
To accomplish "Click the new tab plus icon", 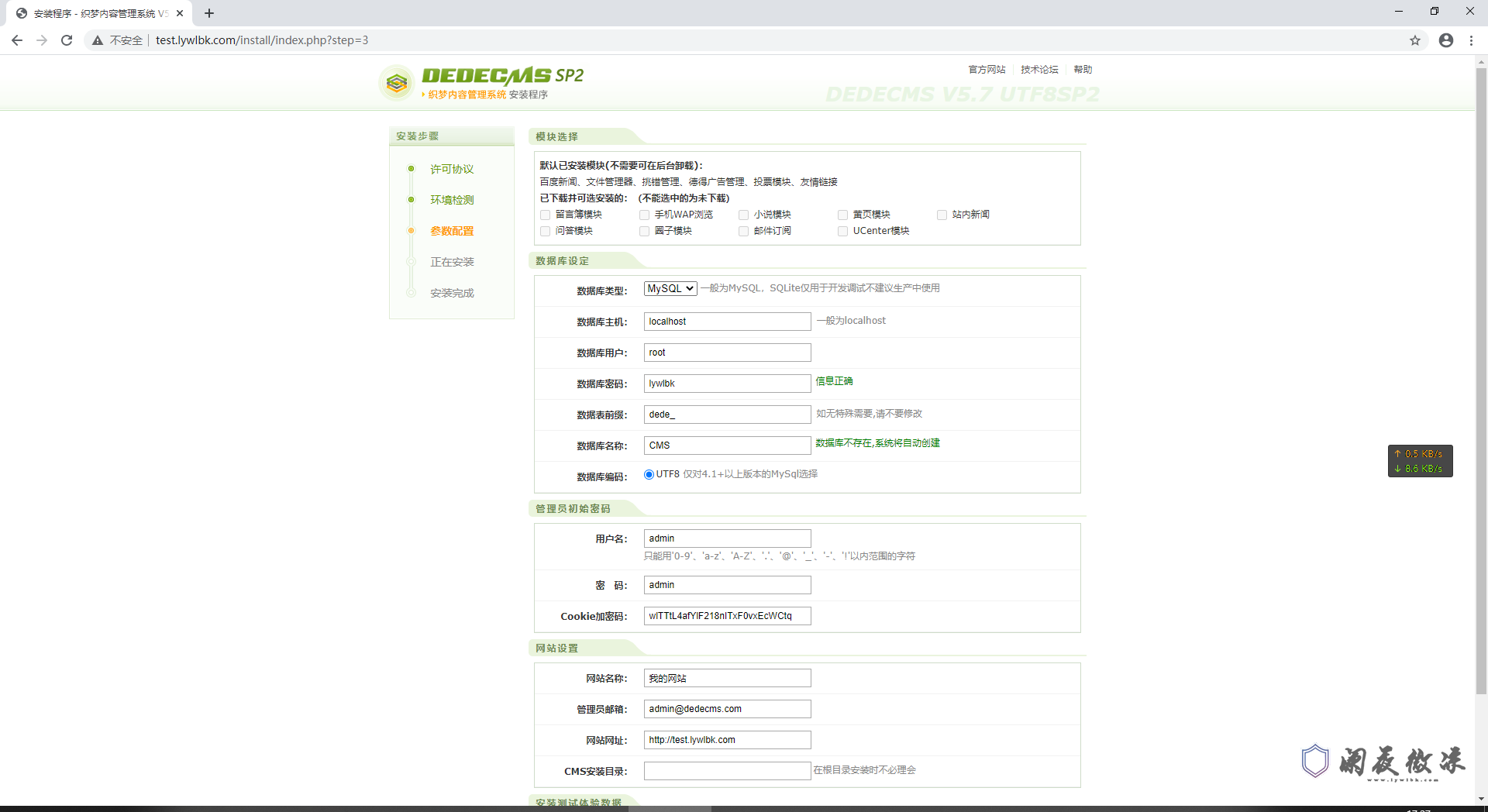I will [209, 12].
